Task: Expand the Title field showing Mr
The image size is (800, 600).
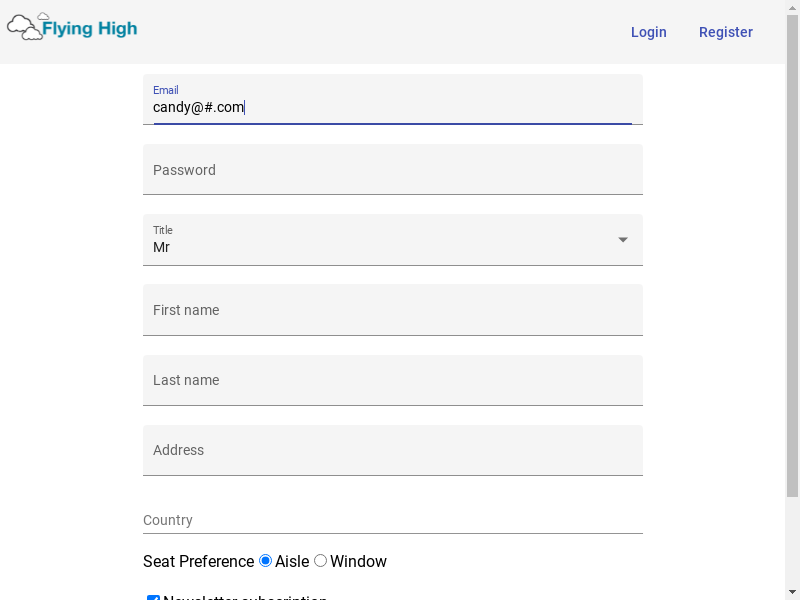Action: pos(393,240)
